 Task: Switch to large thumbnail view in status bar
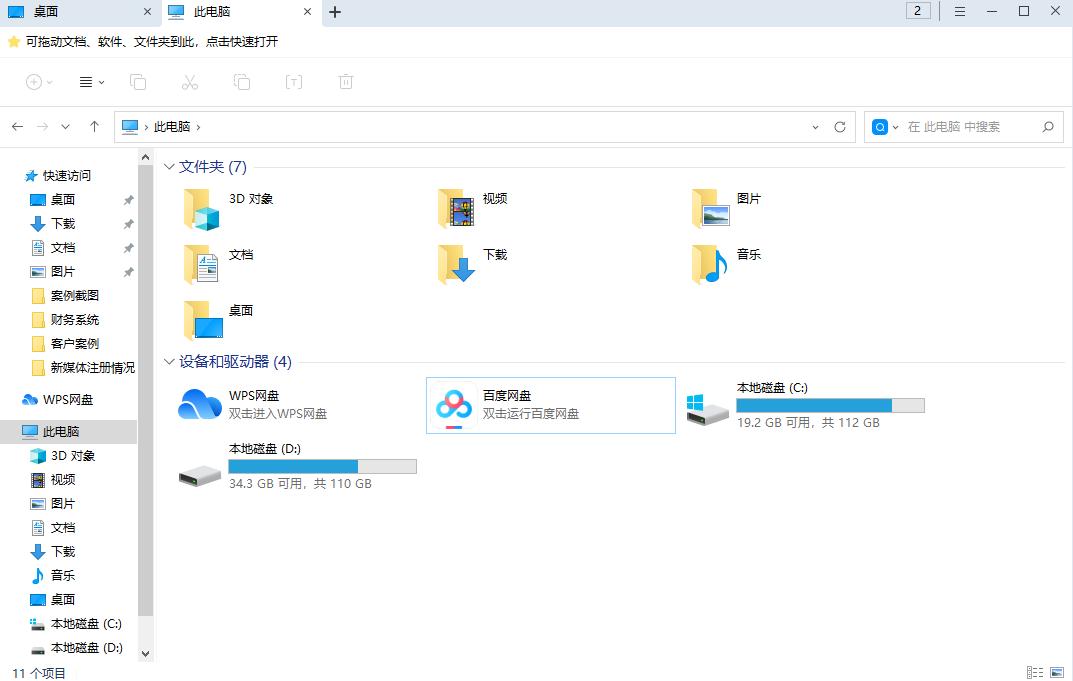tap(1056, 672)
